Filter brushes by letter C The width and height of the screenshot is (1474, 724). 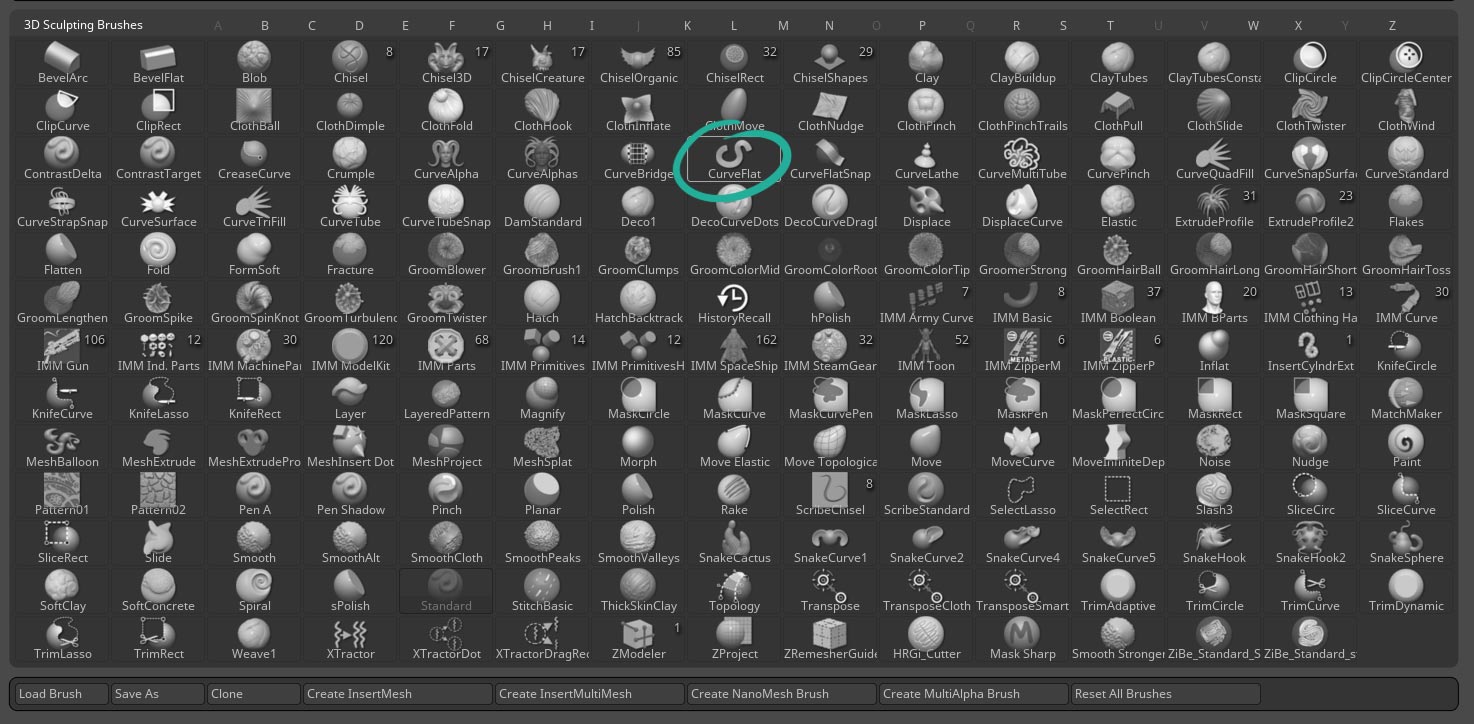(x=312, y=25)
